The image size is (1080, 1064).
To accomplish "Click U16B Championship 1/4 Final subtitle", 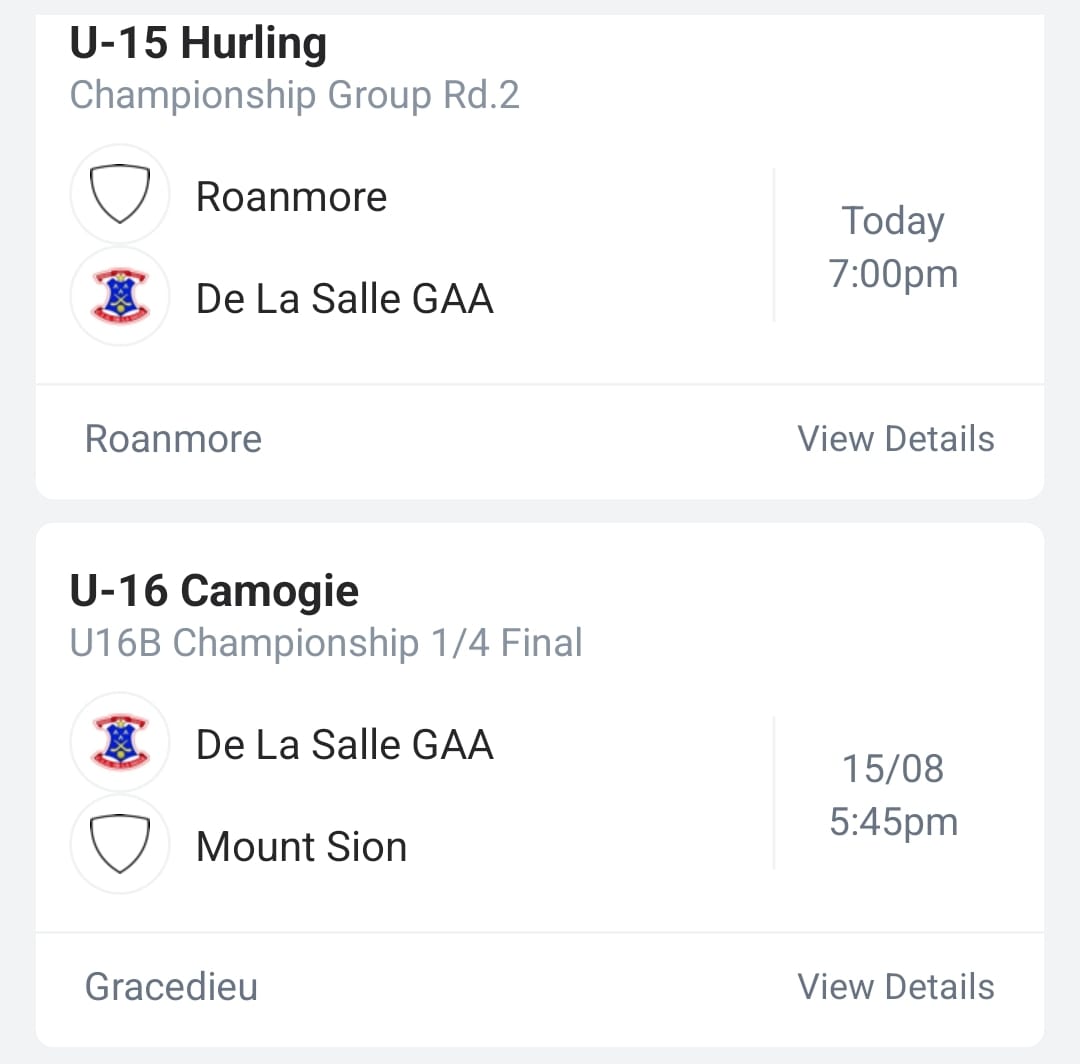I will point(326,643).
